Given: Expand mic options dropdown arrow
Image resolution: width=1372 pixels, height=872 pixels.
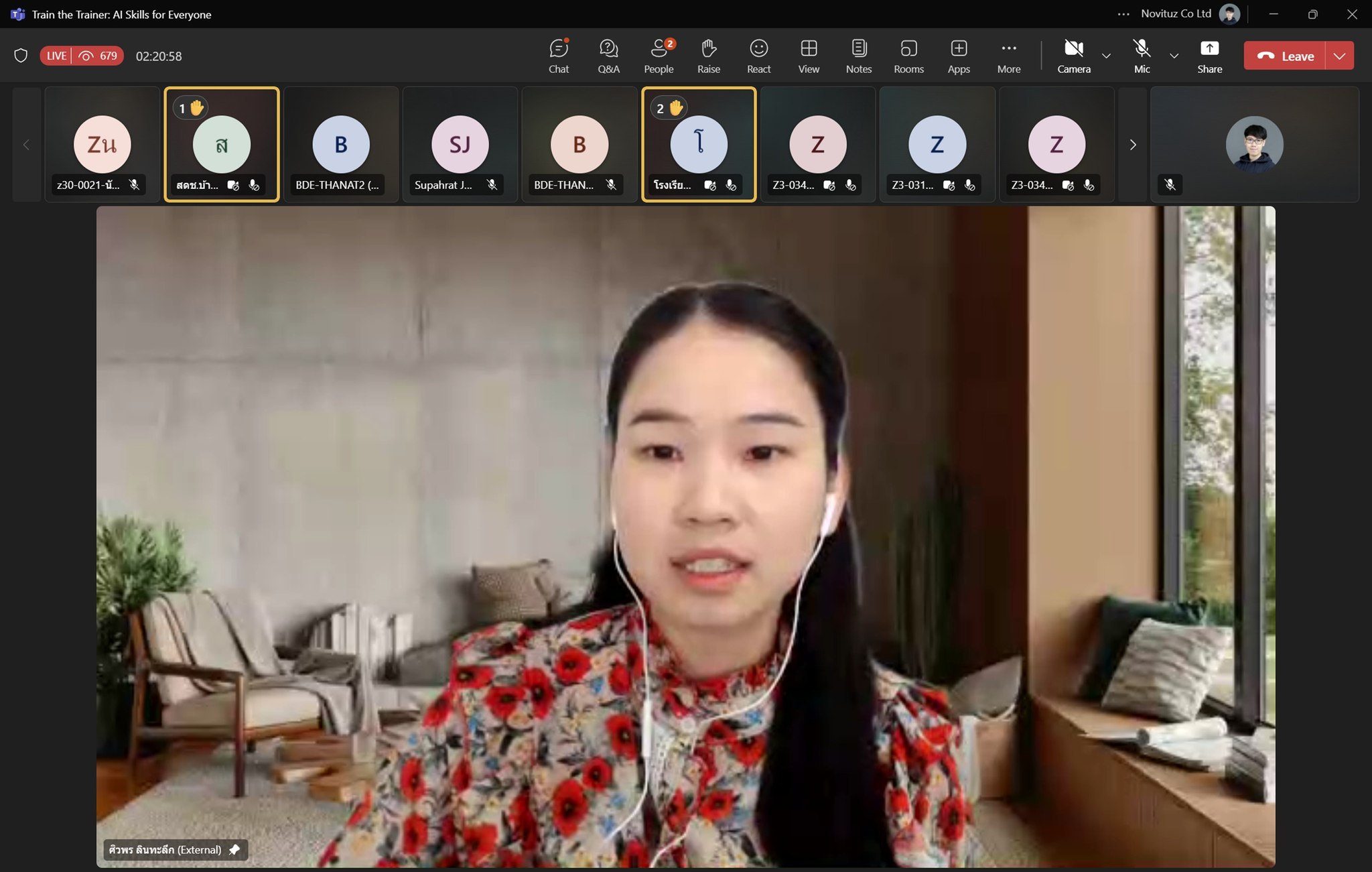Looking at the screenshot, I should [1174, 56].
